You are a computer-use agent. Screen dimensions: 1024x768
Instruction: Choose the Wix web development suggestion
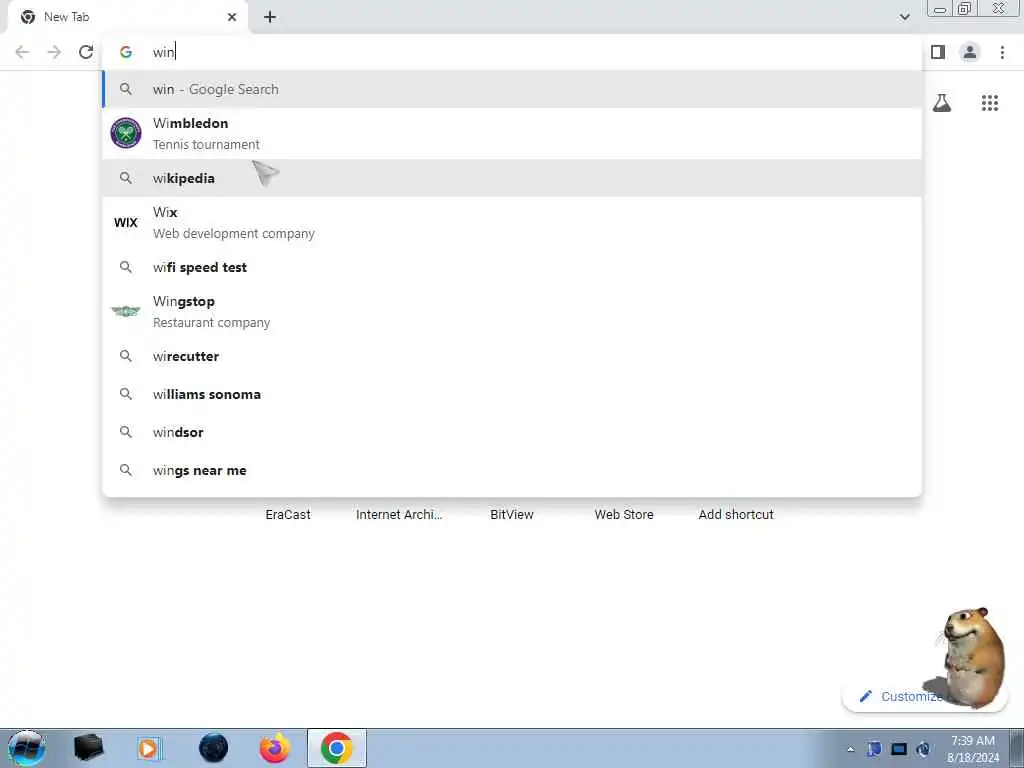pyautogui.click(x=512, y=222)
